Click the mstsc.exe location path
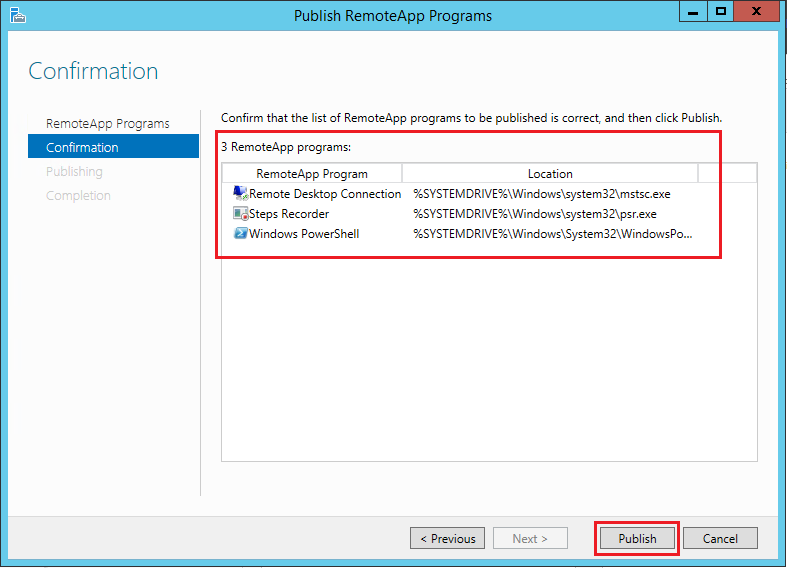787x568 pixels. [x=542, y=194]
